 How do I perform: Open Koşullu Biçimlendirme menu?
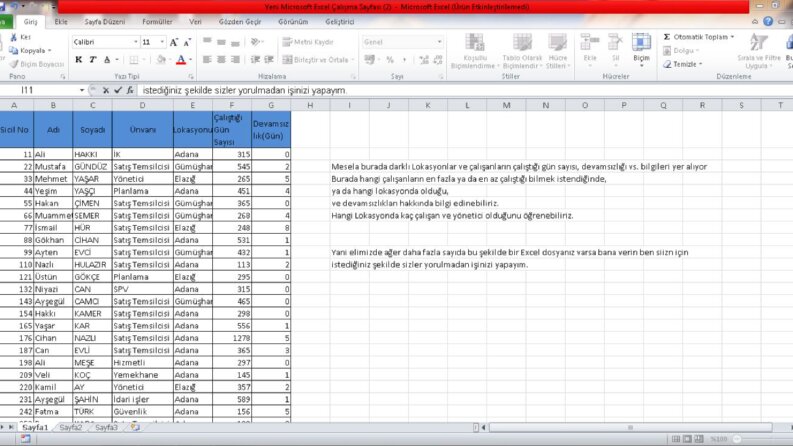475,51
